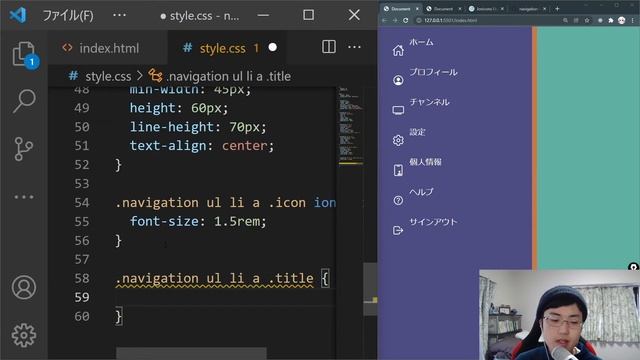Open the 設定 navigation link

click(417, 132)
